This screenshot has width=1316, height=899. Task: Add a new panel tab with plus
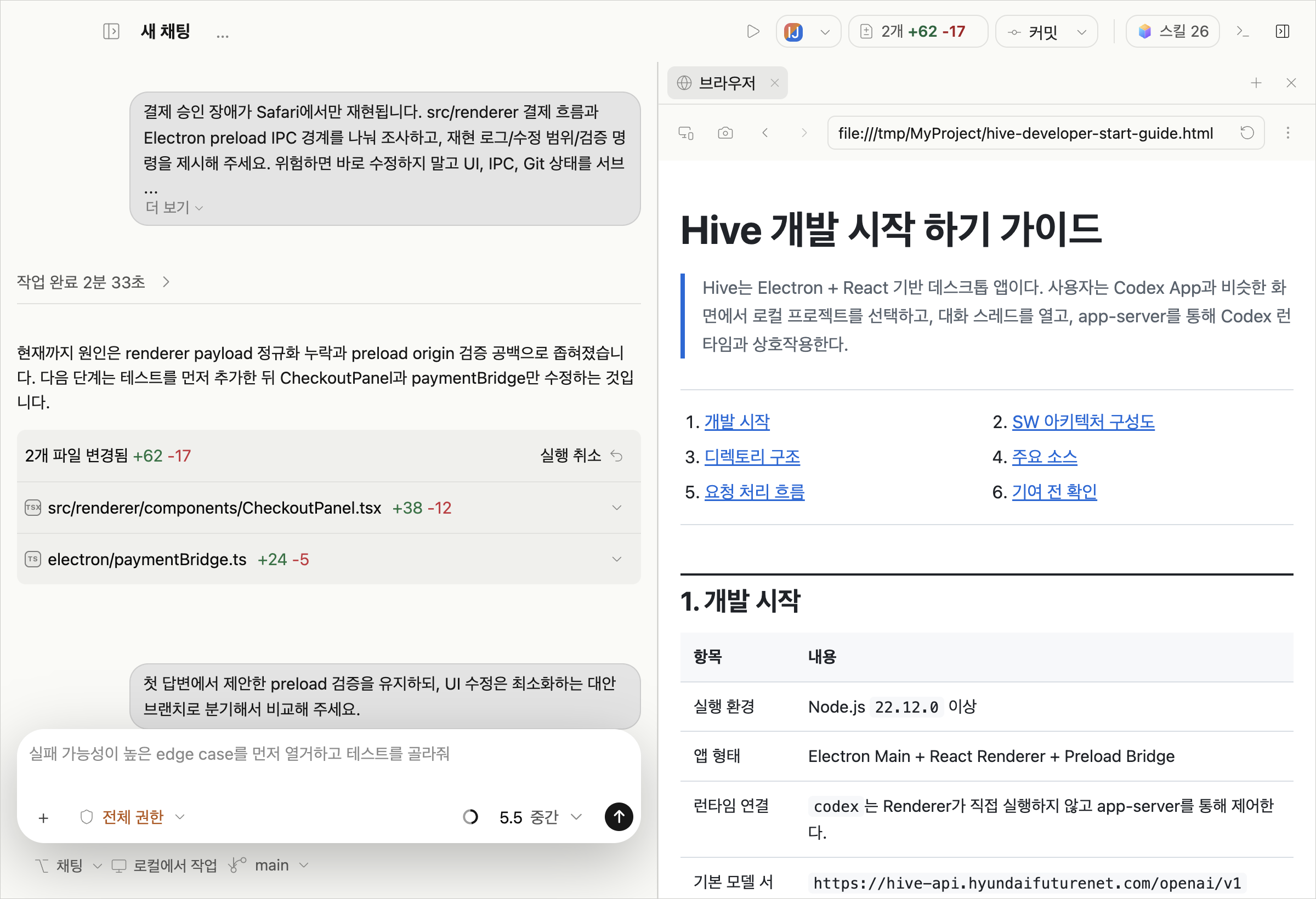pos(1256,83)
